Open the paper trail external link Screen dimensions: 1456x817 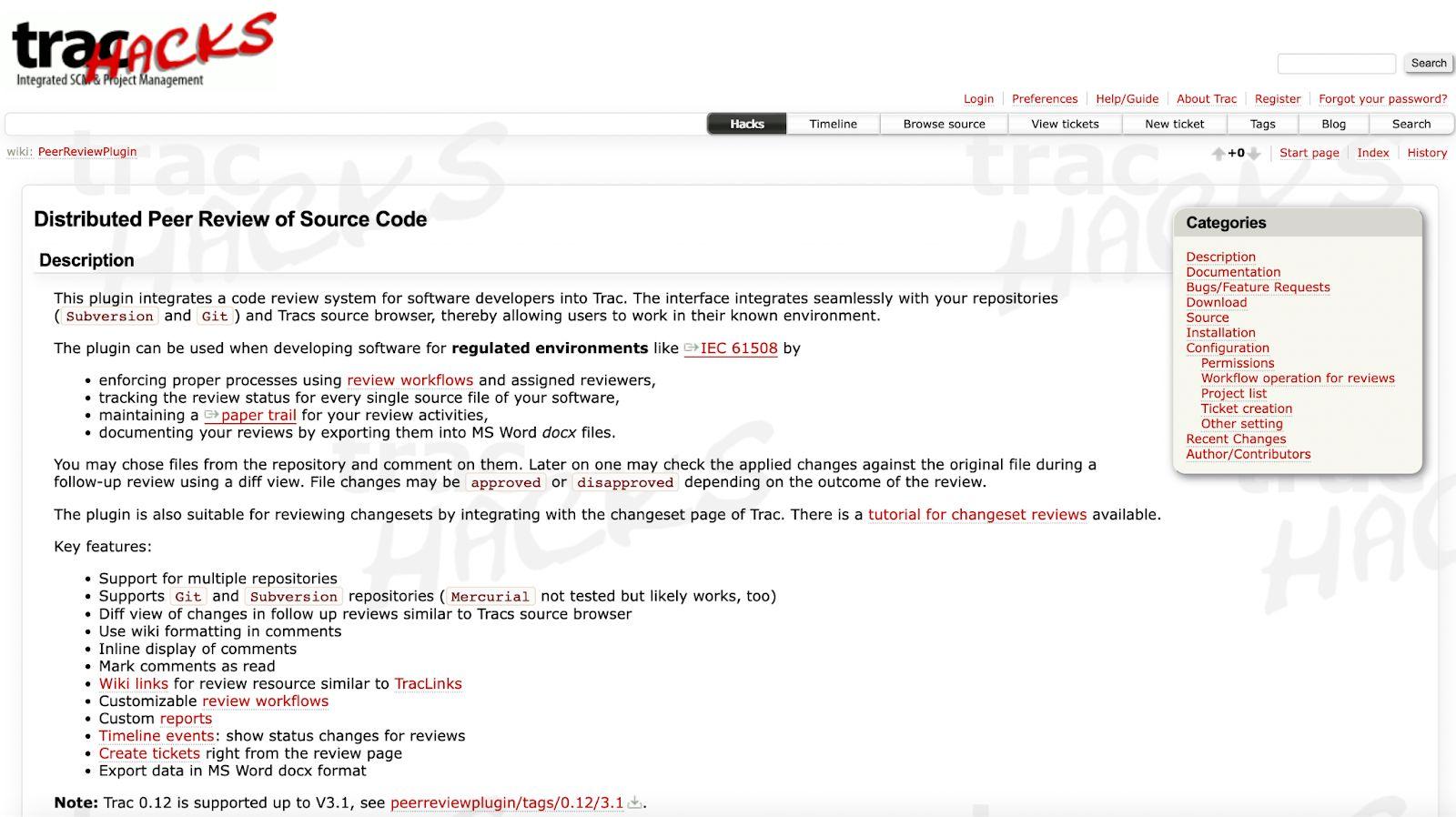point(250,415)
